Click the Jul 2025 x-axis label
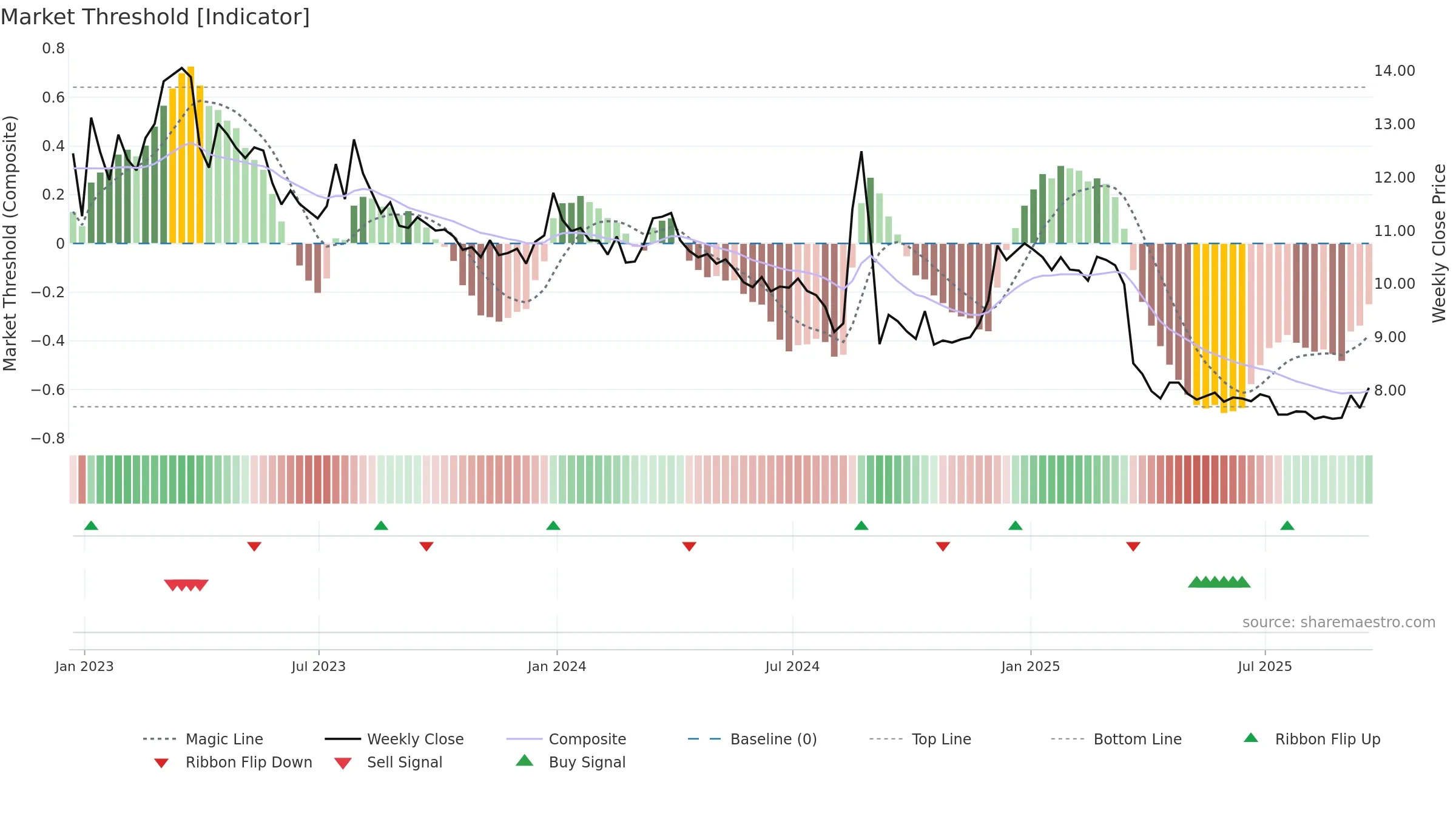The width and height of the screenshot is (1456, 819). pos(1265,666)
